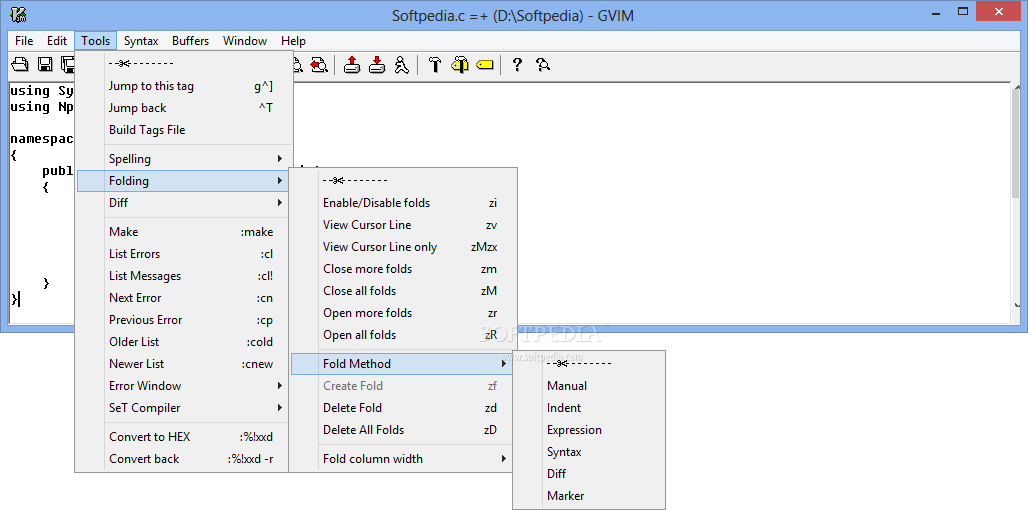This screenshot has height=510, width=1028.
Task: Click the Load Session toolbar icon (red up arrow)
Action: [x=353, y=64]
